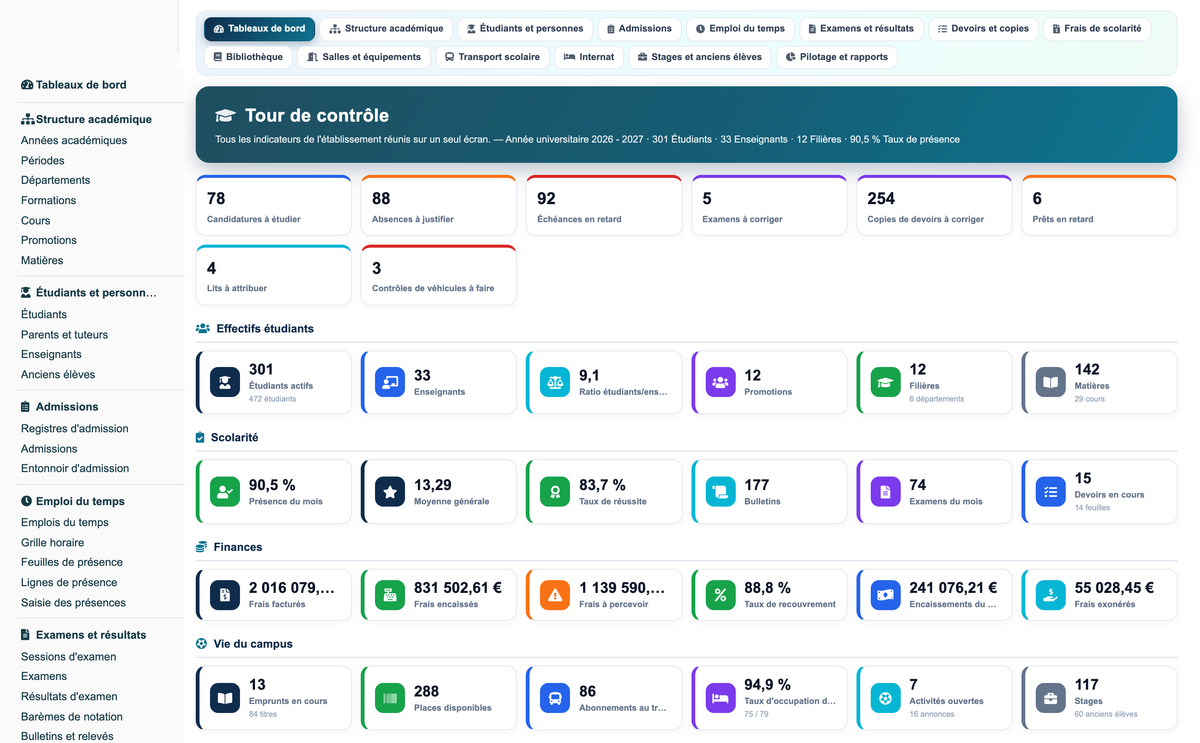Open Parents et tuteurs sidebar link
The height and width of the screenshot is (743, 1200).
[x=64, y=334]
